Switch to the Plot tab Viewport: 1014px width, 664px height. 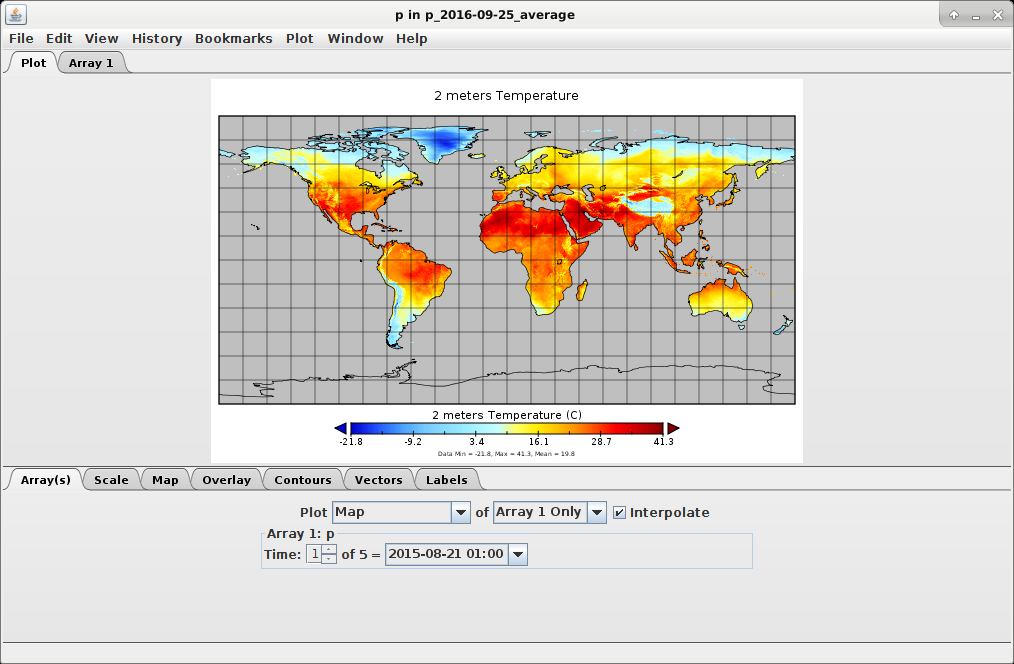(x=33, y=63)
